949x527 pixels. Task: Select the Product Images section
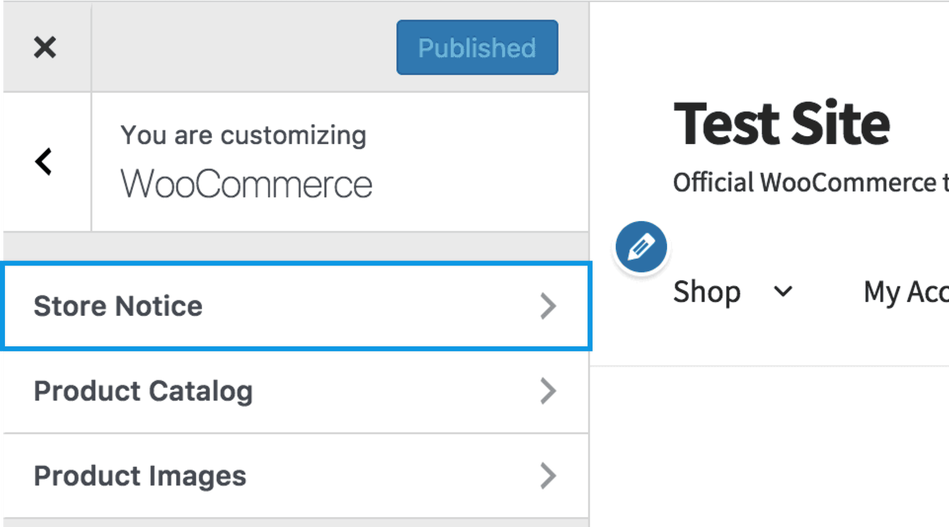point(295,476)
